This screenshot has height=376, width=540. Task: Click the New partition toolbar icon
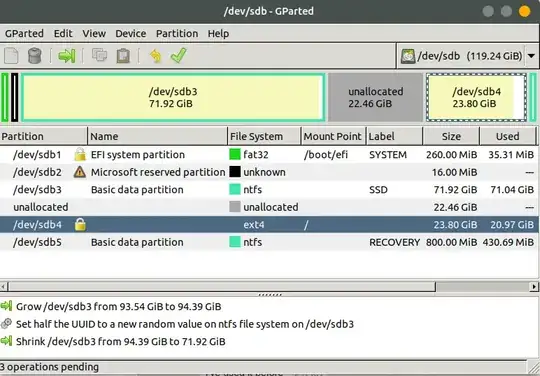tap(11, 56)
